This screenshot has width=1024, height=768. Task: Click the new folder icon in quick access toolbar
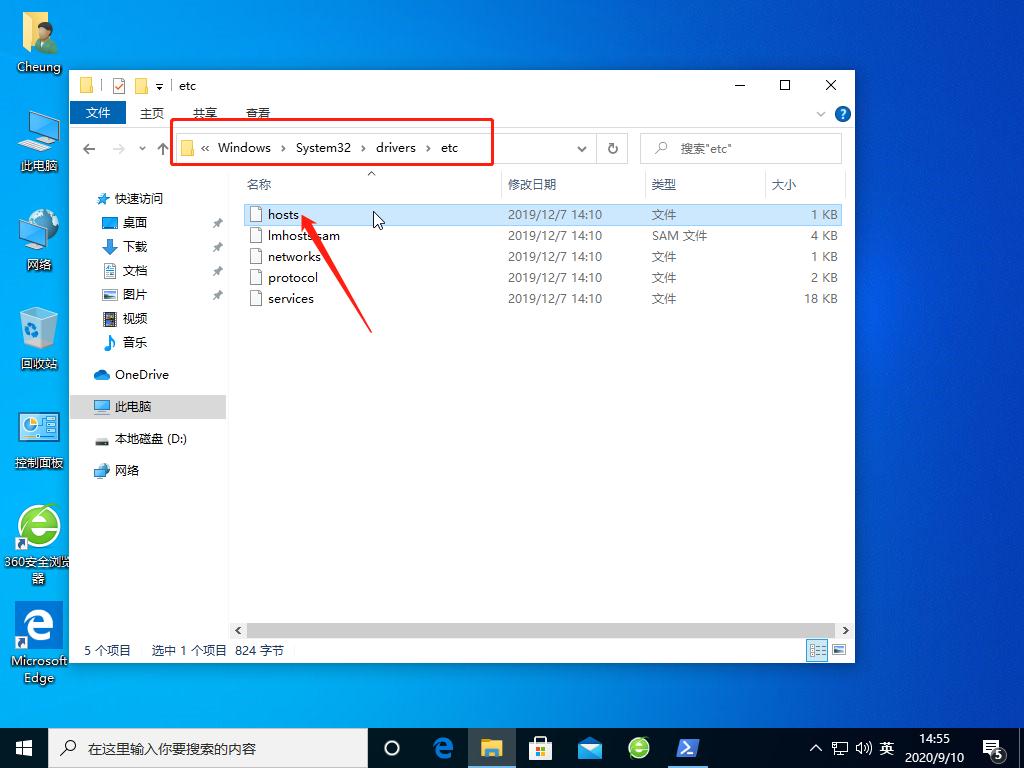pos(140,86)
